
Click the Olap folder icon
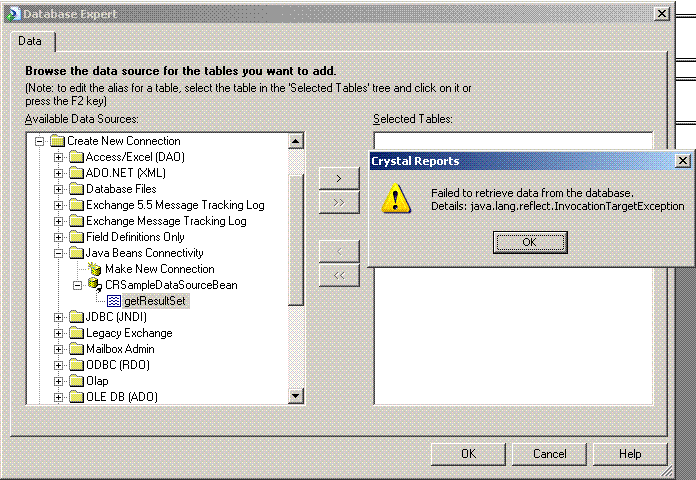(x=76, y=381)
